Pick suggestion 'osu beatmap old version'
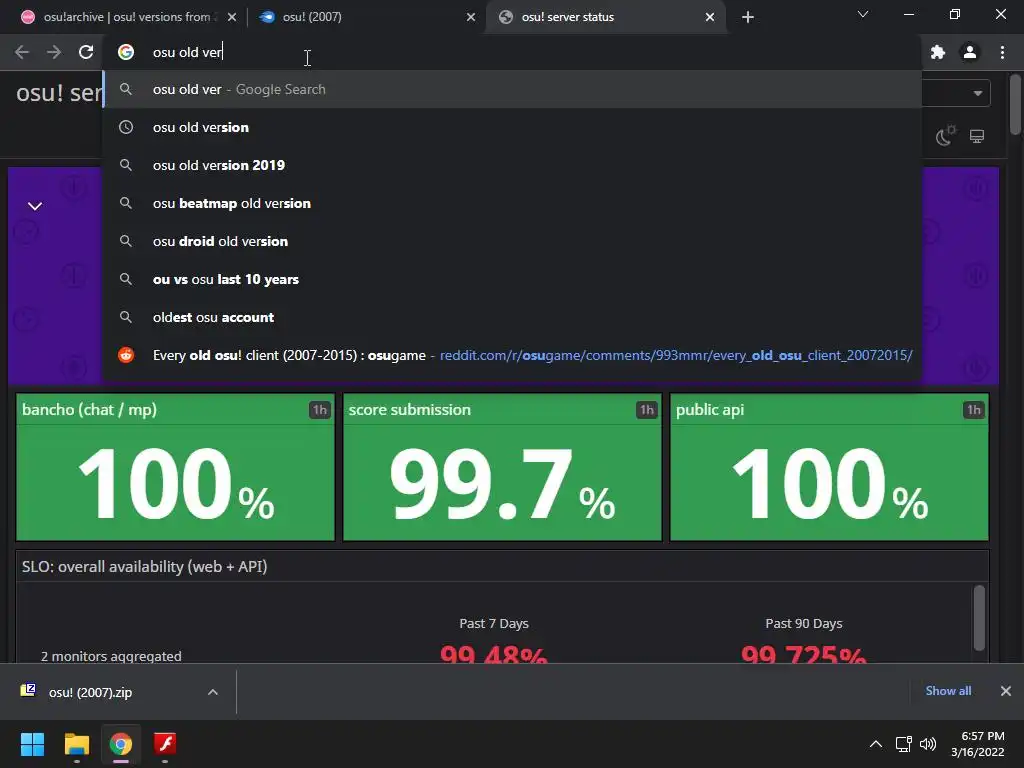 coord(513,203)
